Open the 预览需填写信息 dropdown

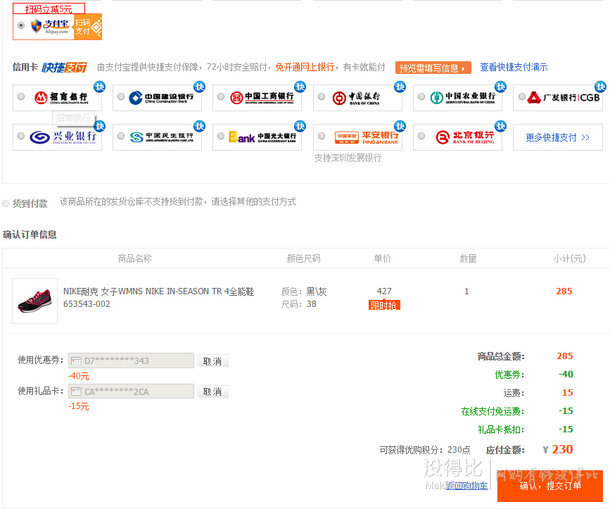(432, 68)
